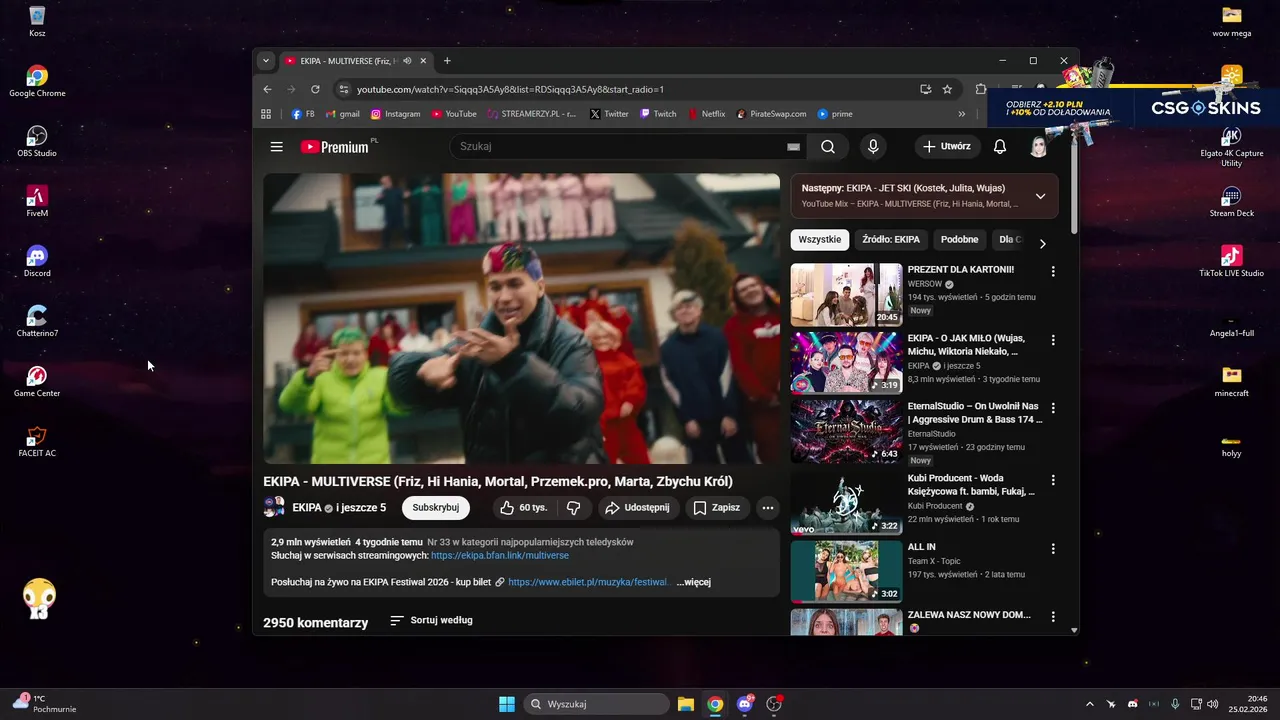The width and height of the screenshot is (1280, 720).
Task: Open the Netflix bookmark
Action: pyautogui.click(x=707, y=114)
